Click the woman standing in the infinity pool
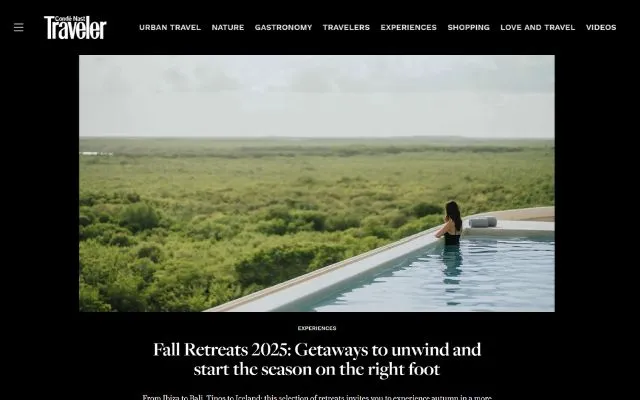The width and height of the screenshot is (640, 400). pyautogui.click(x=451, y=224)
